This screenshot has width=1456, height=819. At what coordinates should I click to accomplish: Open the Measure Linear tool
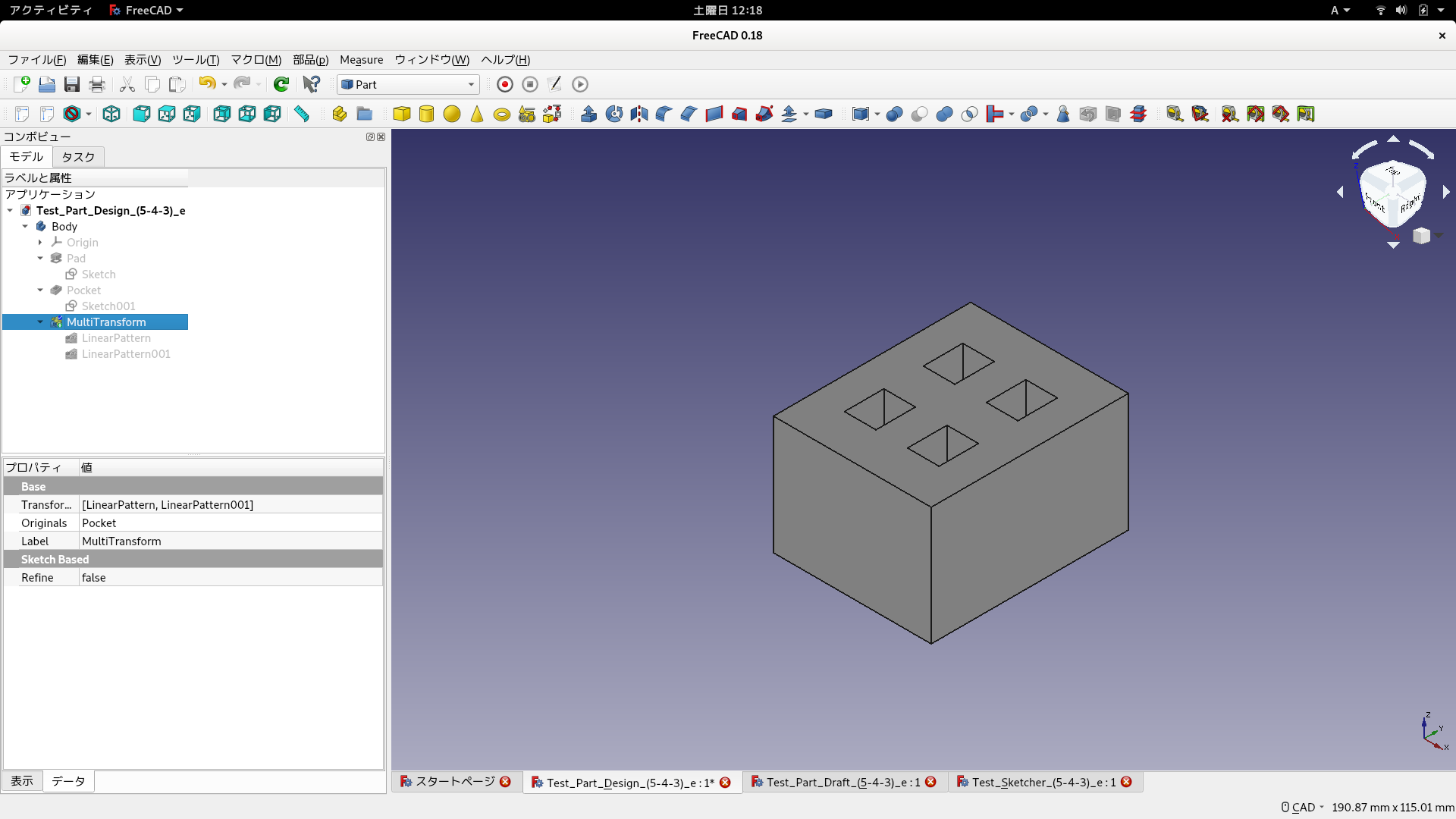(1175, 114)
